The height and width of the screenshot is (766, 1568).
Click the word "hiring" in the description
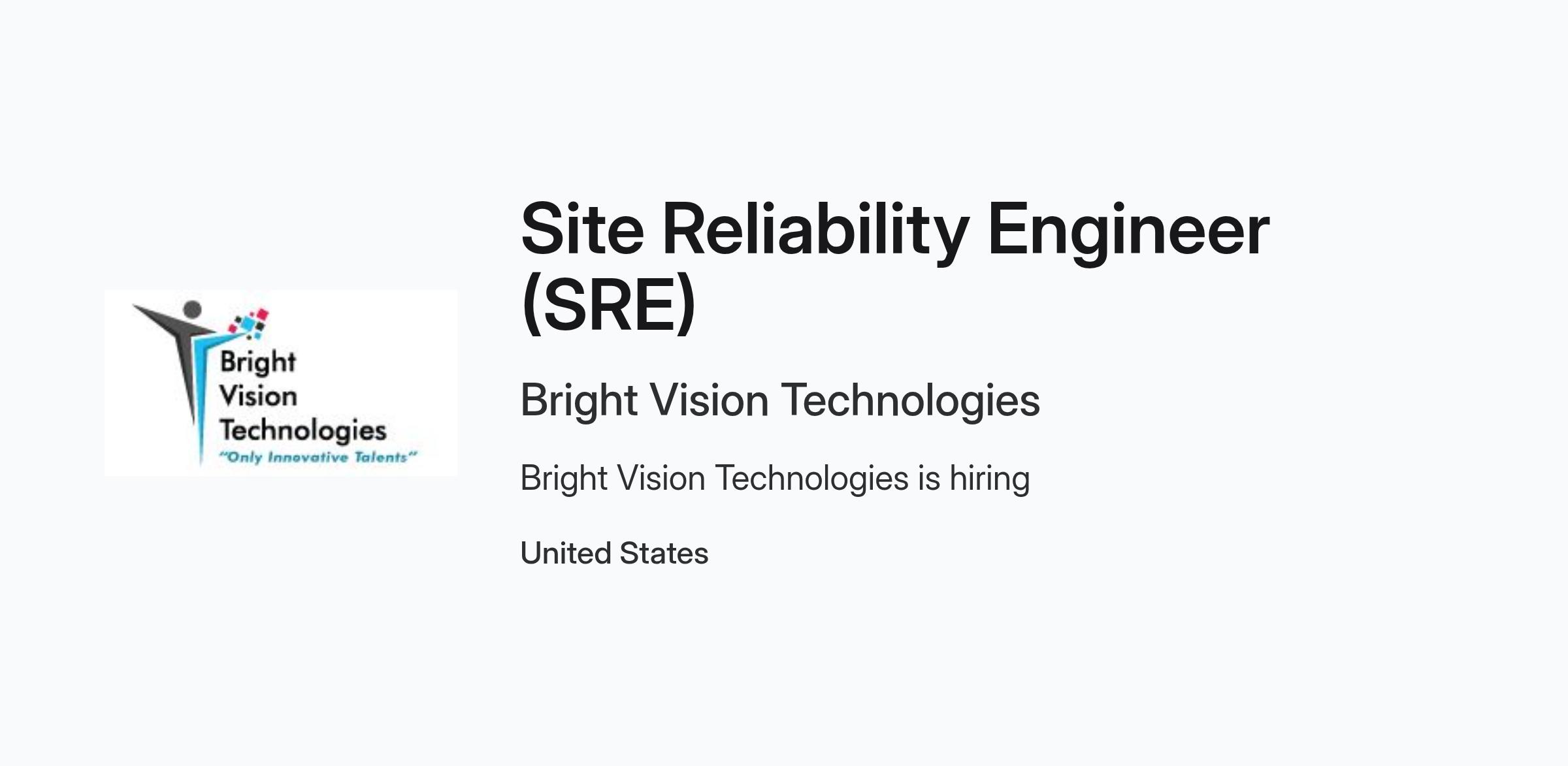989,479
